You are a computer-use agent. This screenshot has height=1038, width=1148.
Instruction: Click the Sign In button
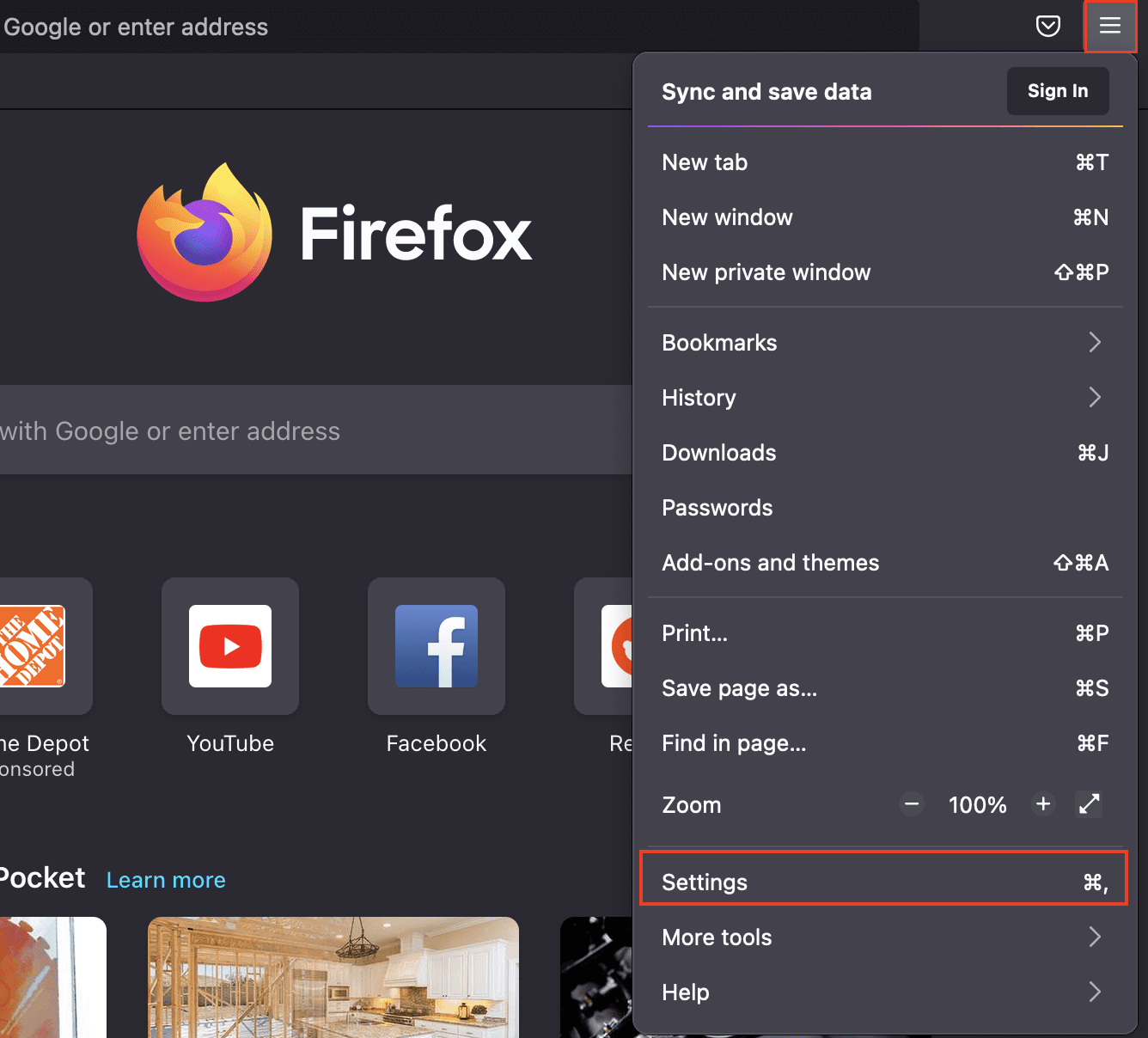(x=1057, y=91)
